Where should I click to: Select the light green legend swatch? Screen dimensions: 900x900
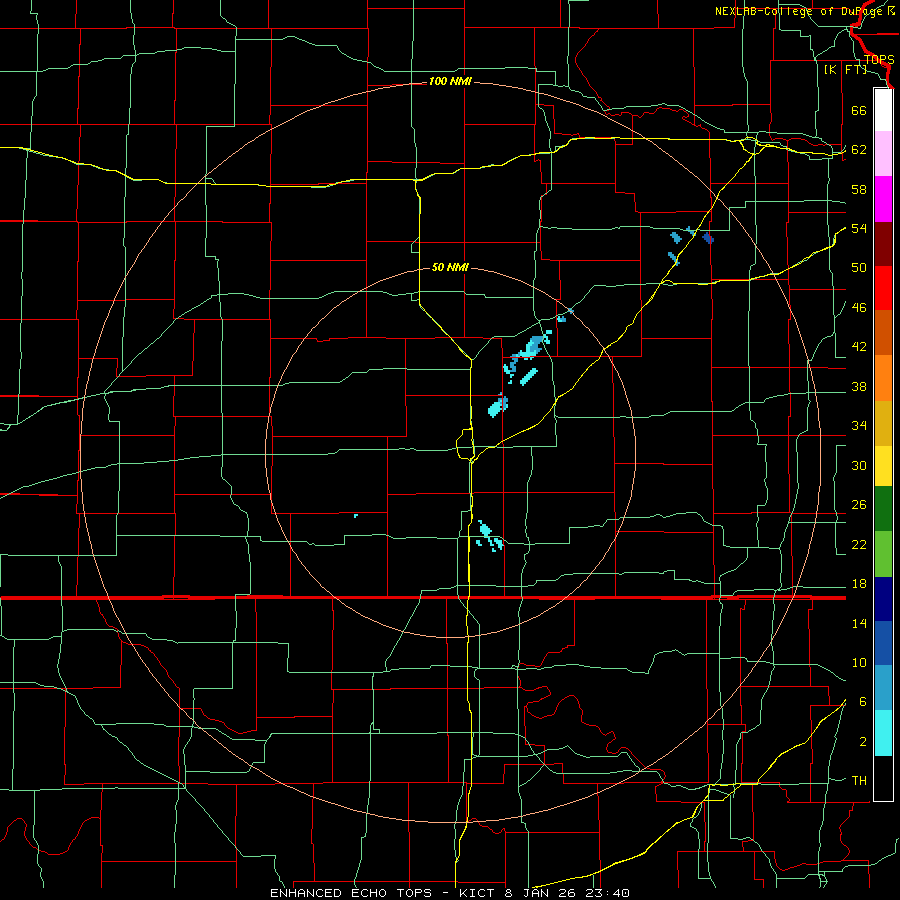(883, 554)
